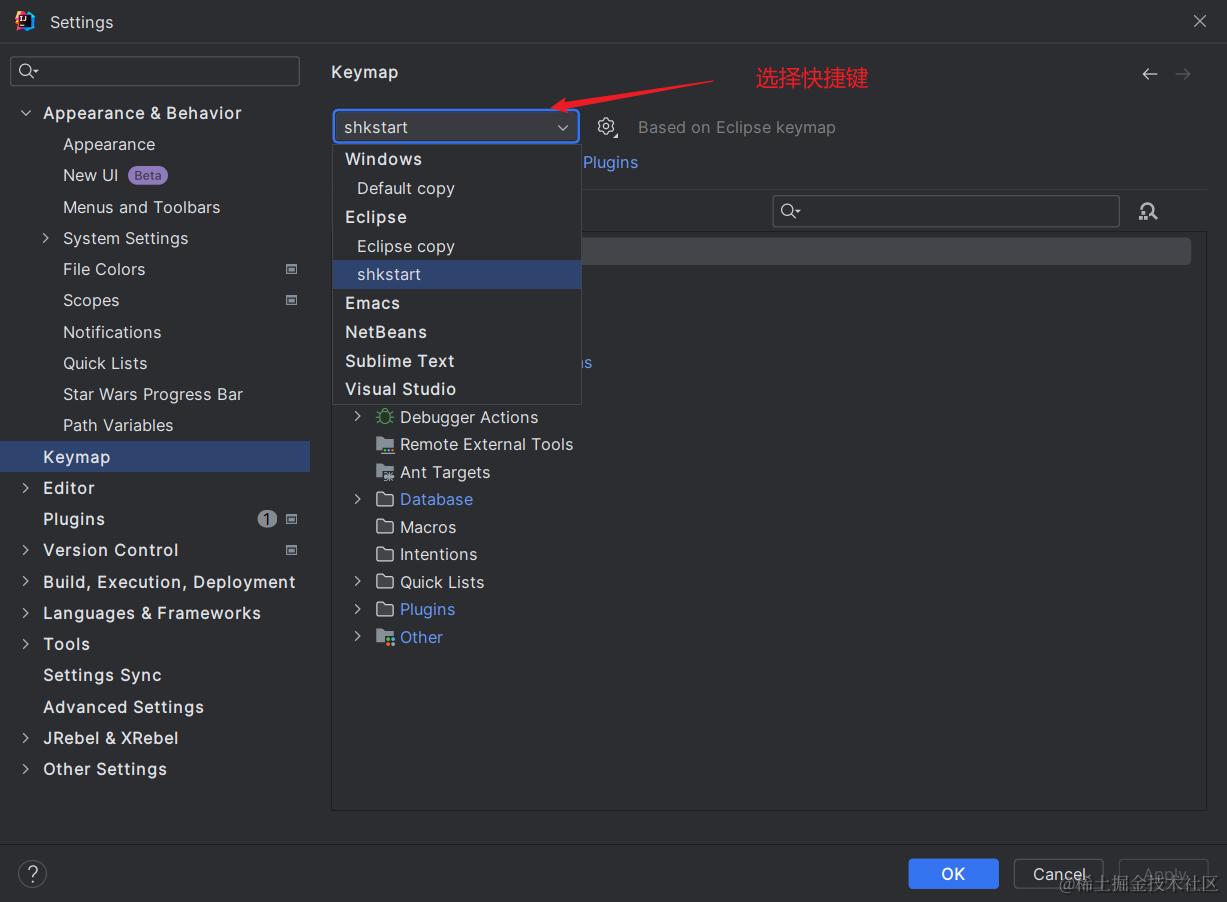Choose Windows keymap from dropdown list
The height and width of the screenshot is (902, 1227).
pyautogui.click(x=457, y=159)
